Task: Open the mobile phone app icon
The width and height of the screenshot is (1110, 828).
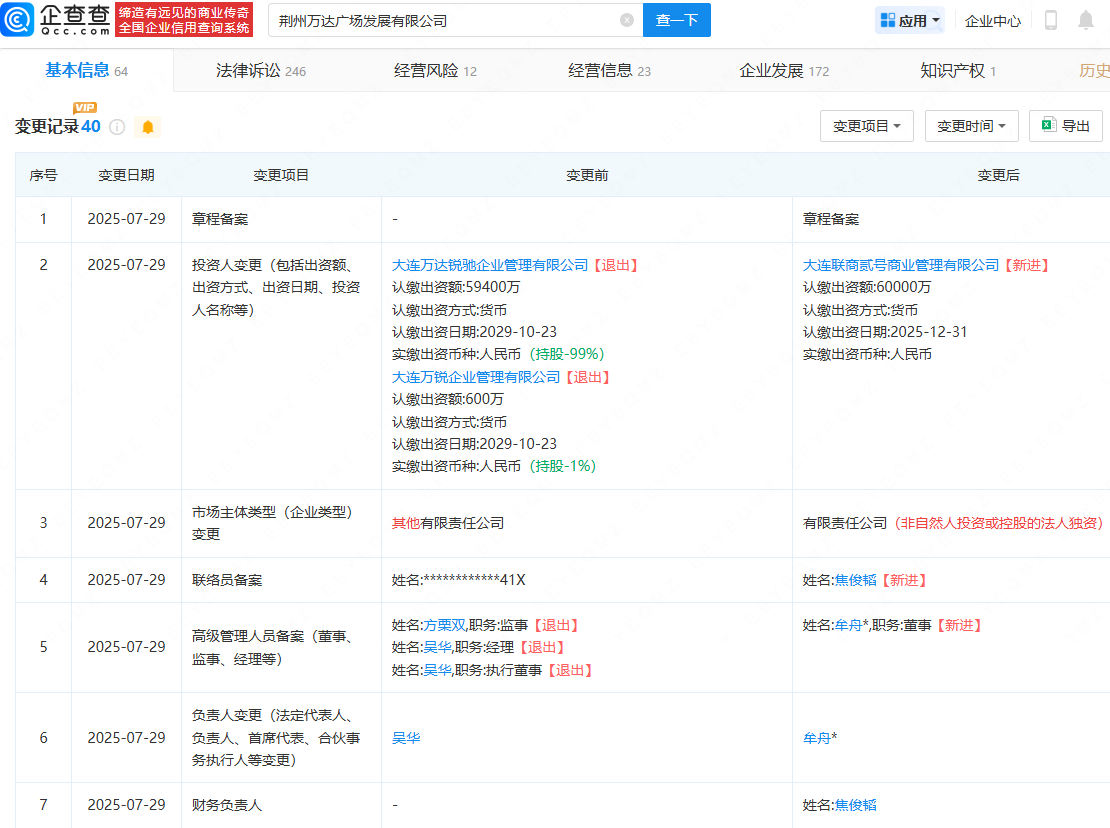Action: (1051, 21)
